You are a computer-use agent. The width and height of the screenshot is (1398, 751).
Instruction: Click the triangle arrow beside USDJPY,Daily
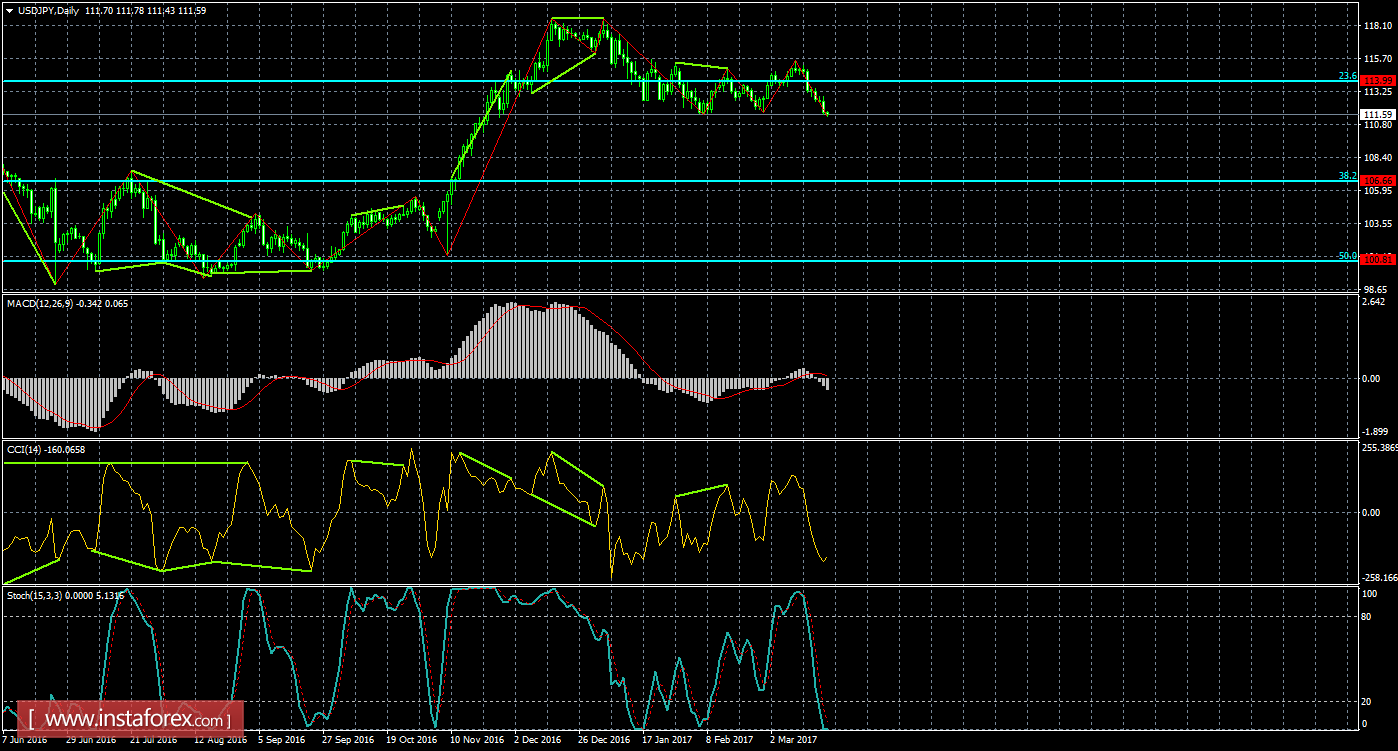9,10
